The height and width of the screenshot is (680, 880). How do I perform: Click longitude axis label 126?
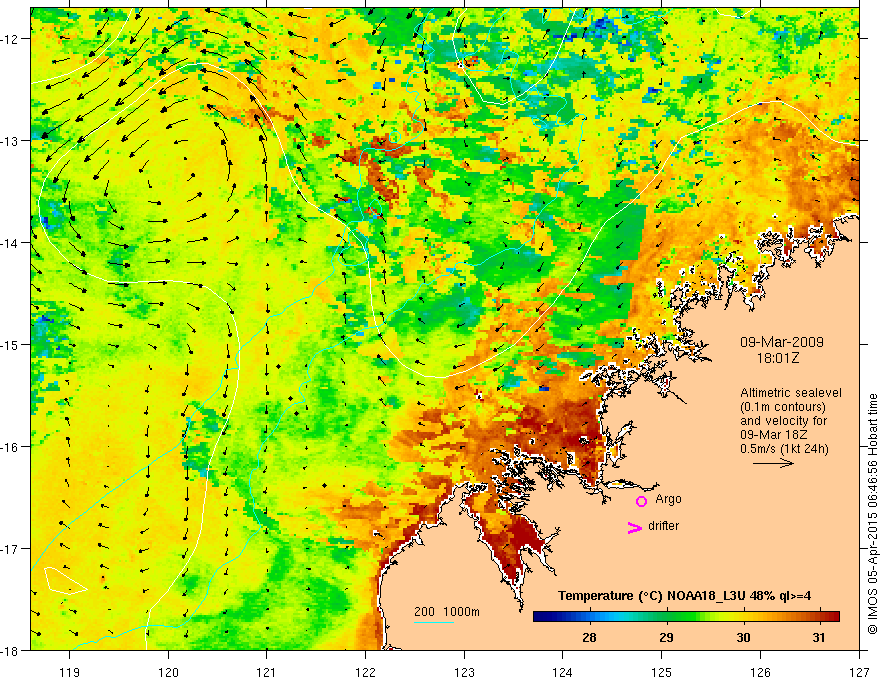[x=760, y=672]
